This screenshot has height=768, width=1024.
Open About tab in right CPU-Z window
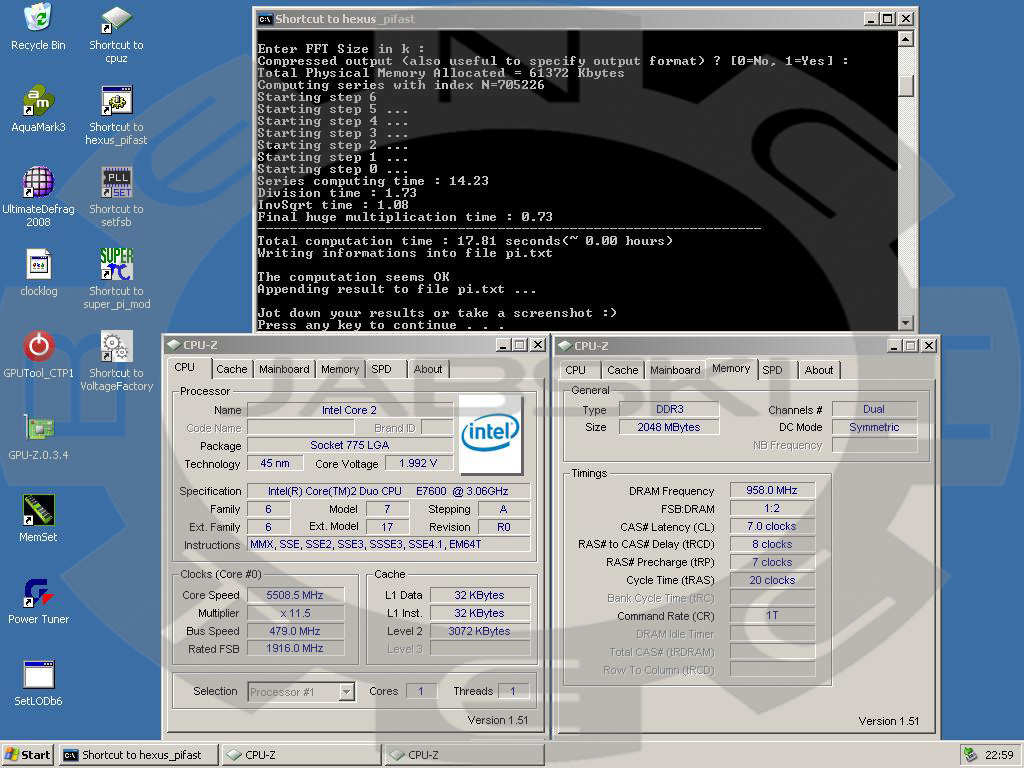819,370
